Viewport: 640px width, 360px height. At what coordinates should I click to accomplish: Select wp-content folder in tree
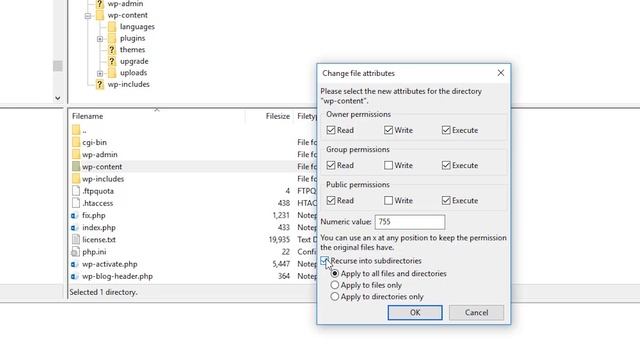[x=127, y=15]
